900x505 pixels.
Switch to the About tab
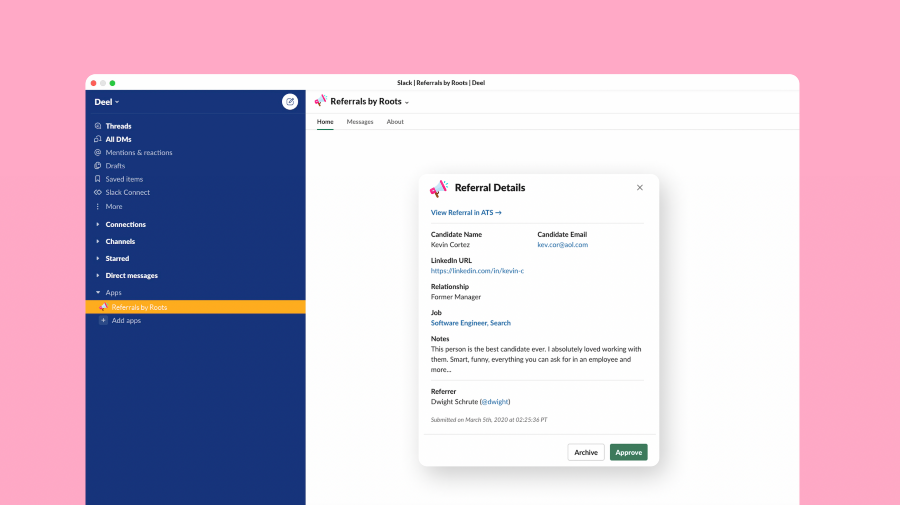[395, 122]
